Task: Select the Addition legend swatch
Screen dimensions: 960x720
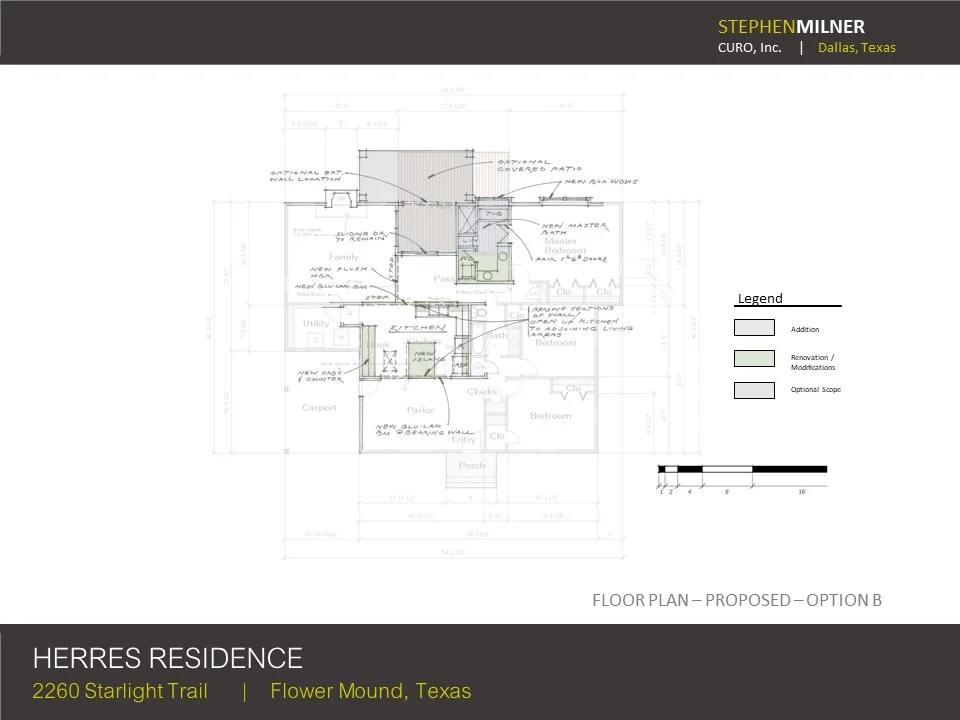Action: coord(754,328)
